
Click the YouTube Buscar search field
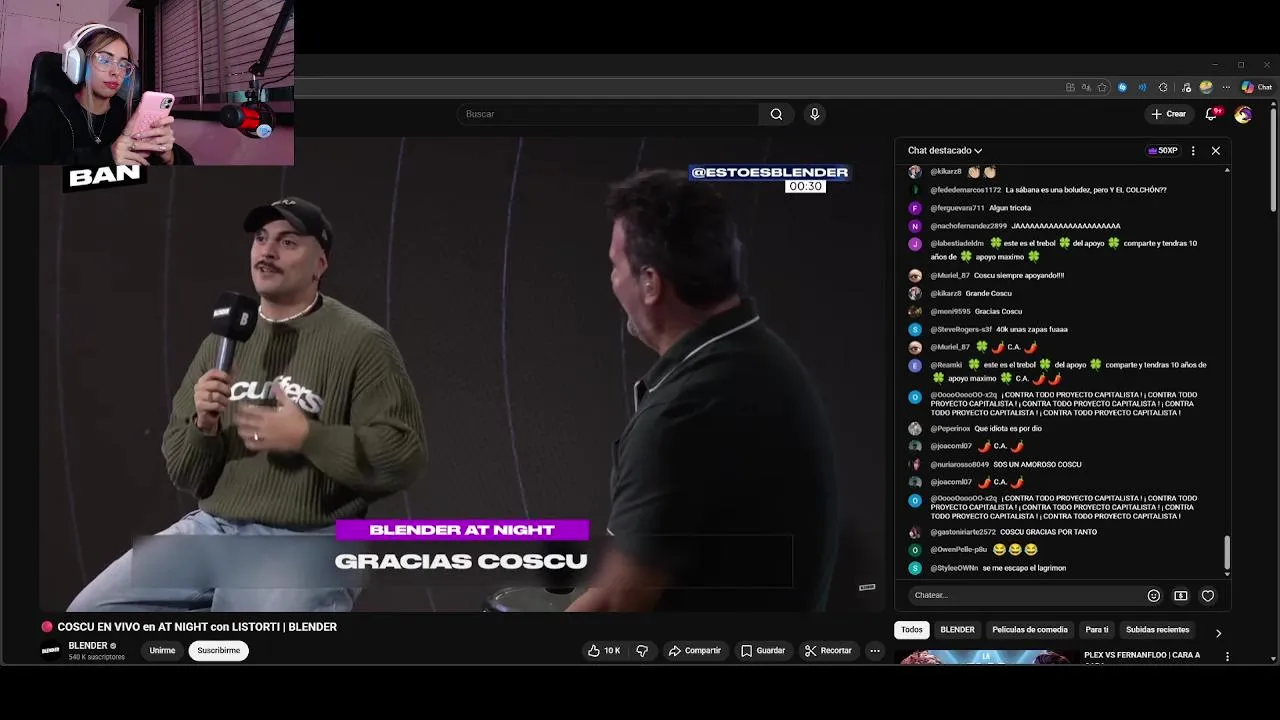(608, 114)
